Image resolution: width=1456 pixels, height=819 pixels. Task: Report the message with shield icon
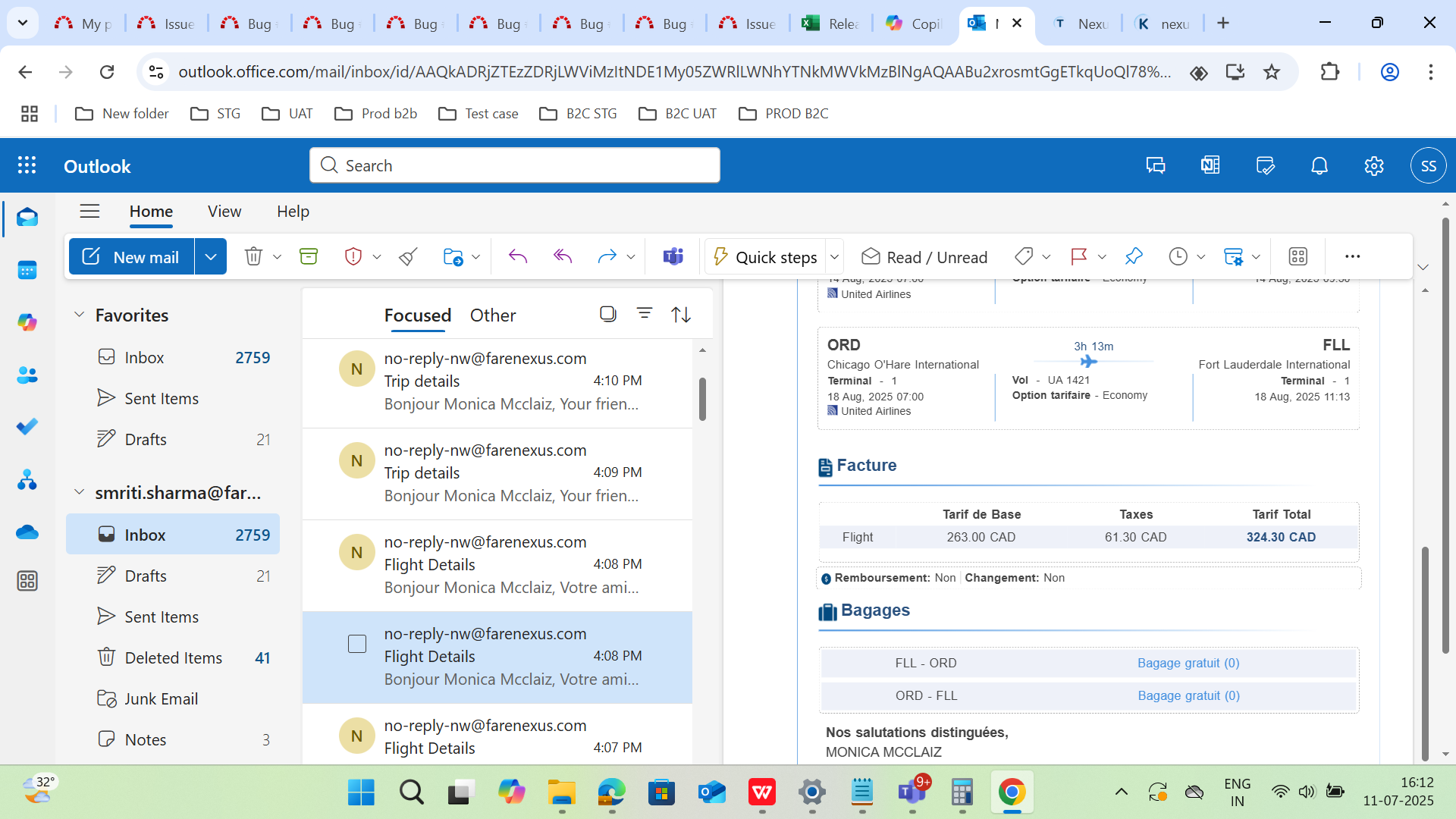click(353, 256)
